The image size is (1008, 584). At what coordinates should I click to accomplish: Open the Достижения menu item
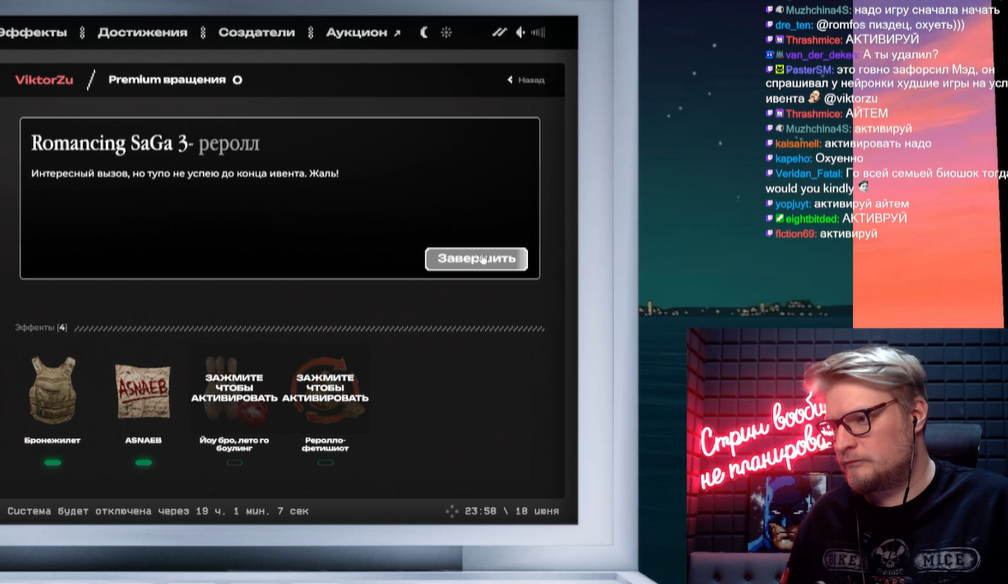pyautogui.click(x=142, y=32)
